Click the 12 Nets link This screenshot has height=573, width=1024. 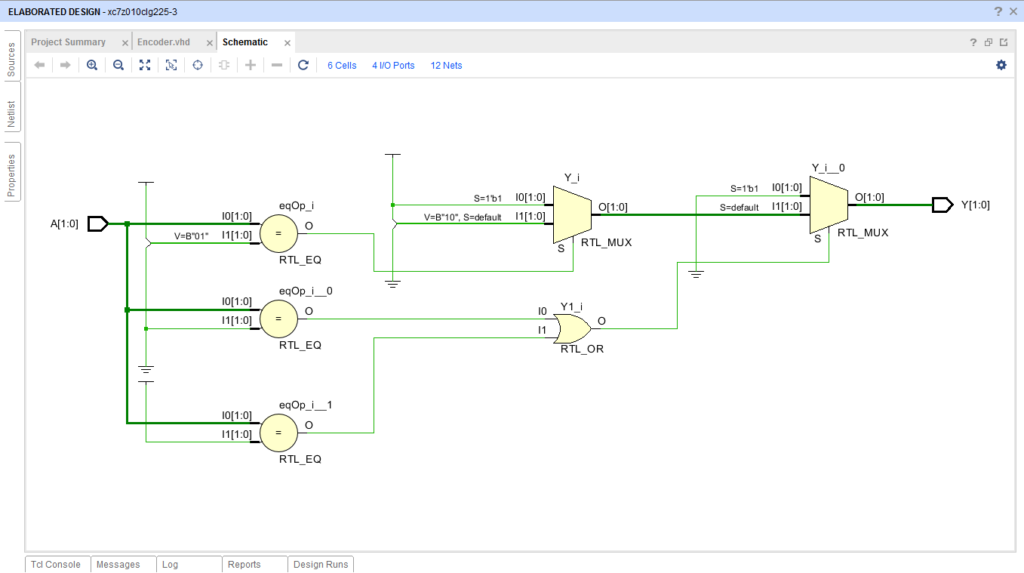(x=446, y=65)
